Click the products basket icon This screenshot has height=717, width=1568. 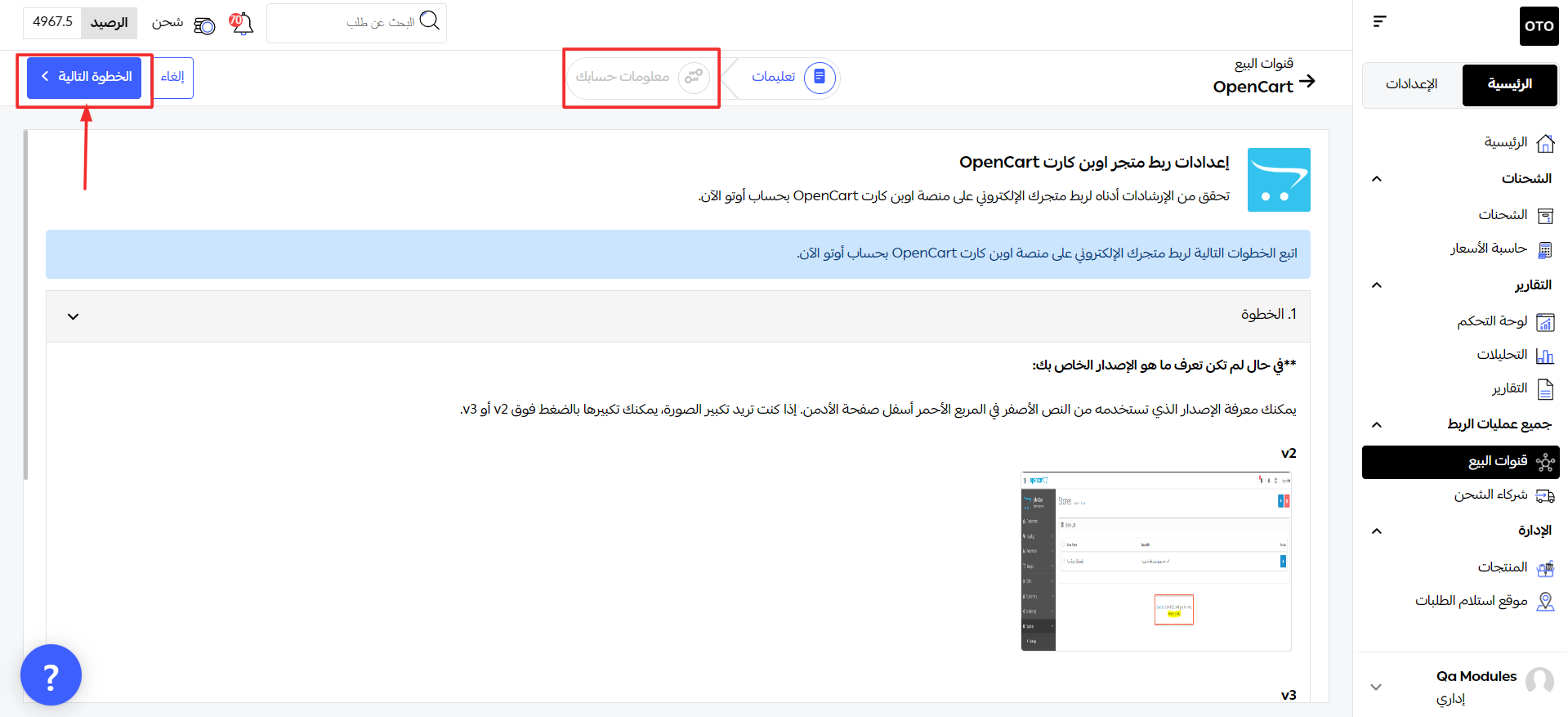[1545, 568]
